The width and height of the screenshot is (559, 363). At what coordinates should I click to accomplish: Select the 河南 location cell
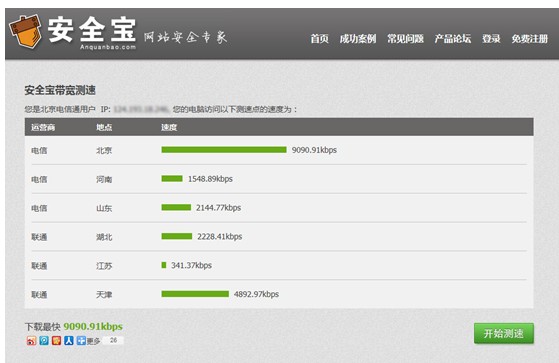[104, 179]
